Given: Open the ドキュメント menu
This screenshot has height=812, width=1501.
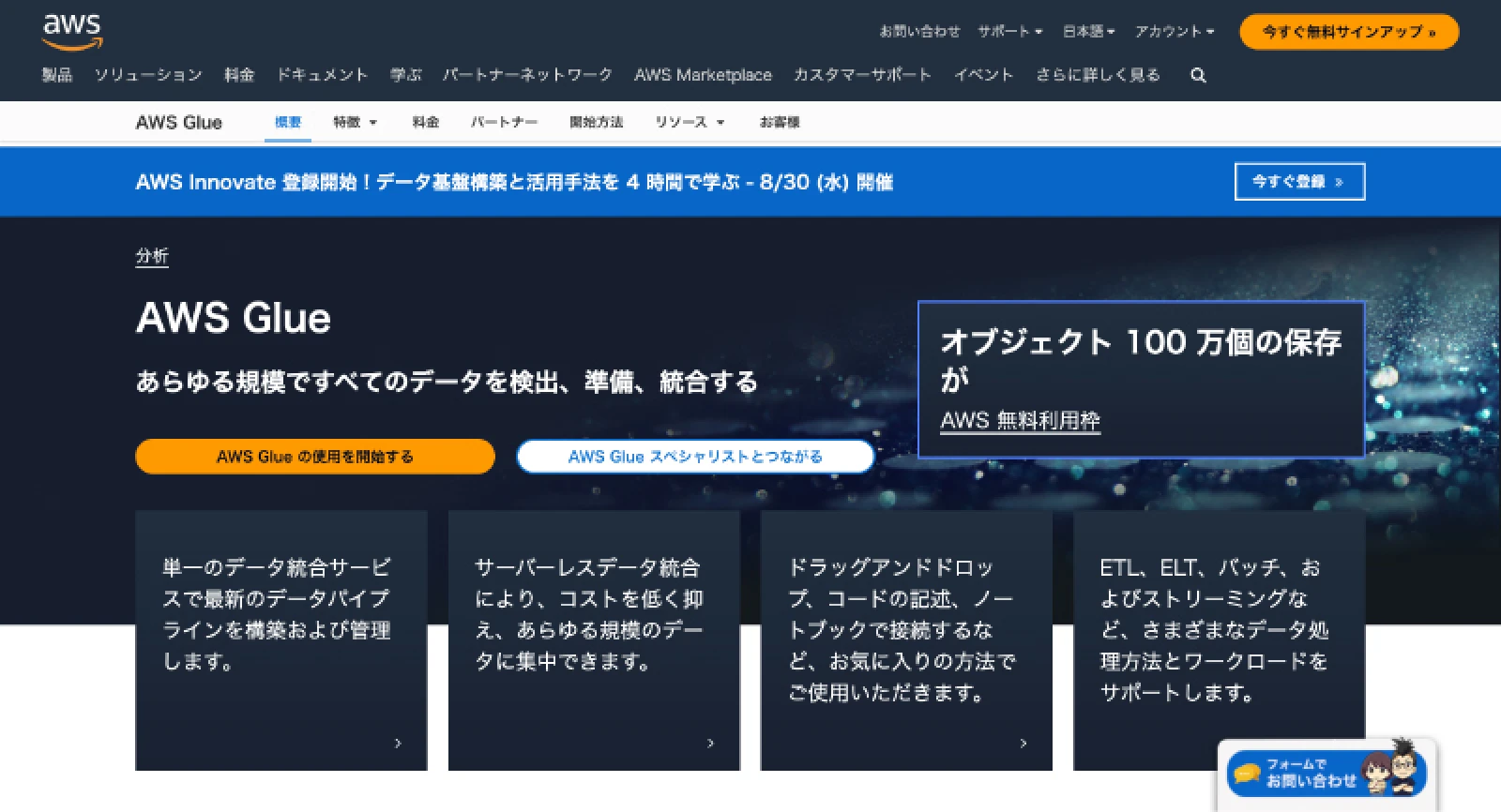Looking at the screenshot, I should pos(322,75).
